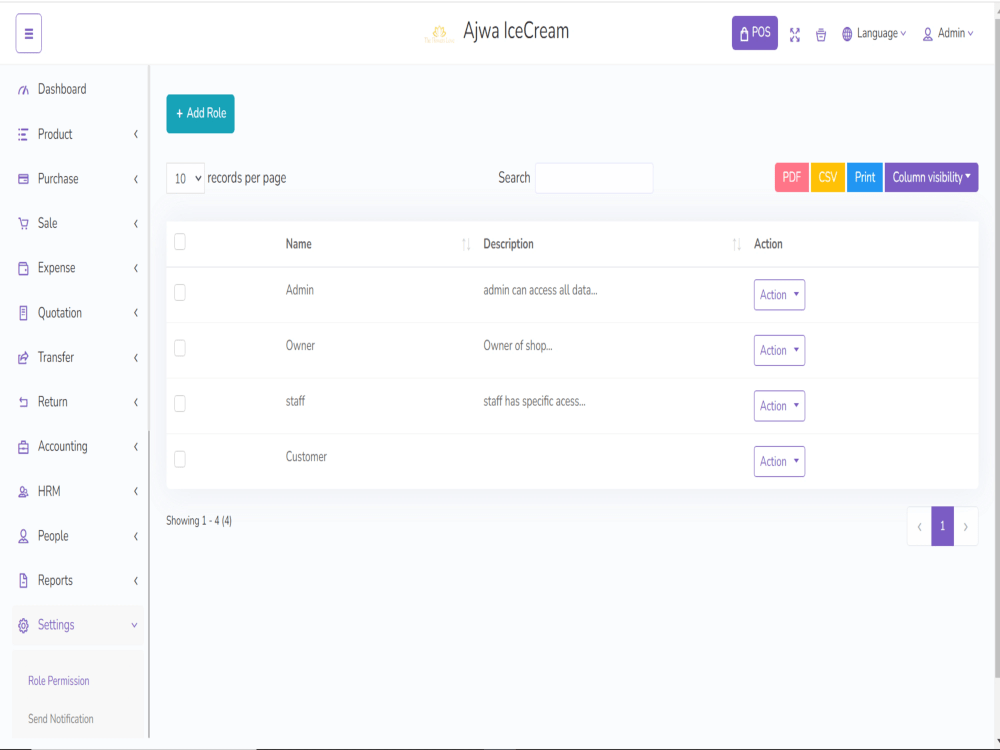Select the HRM icon in the sidebar
The height and width of the screenshot is (750, 1000).
22,491
